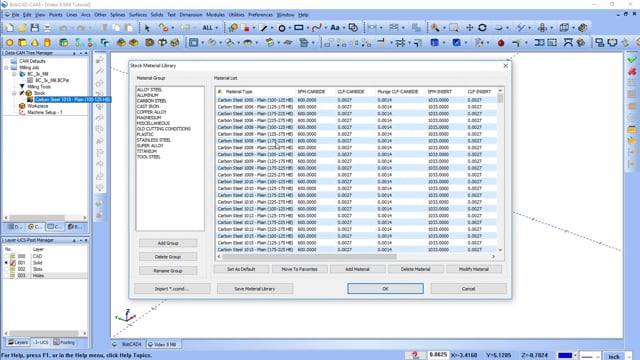
Task: Select Machine Setup - 1 tree item
Action: (x=45, y=112)
